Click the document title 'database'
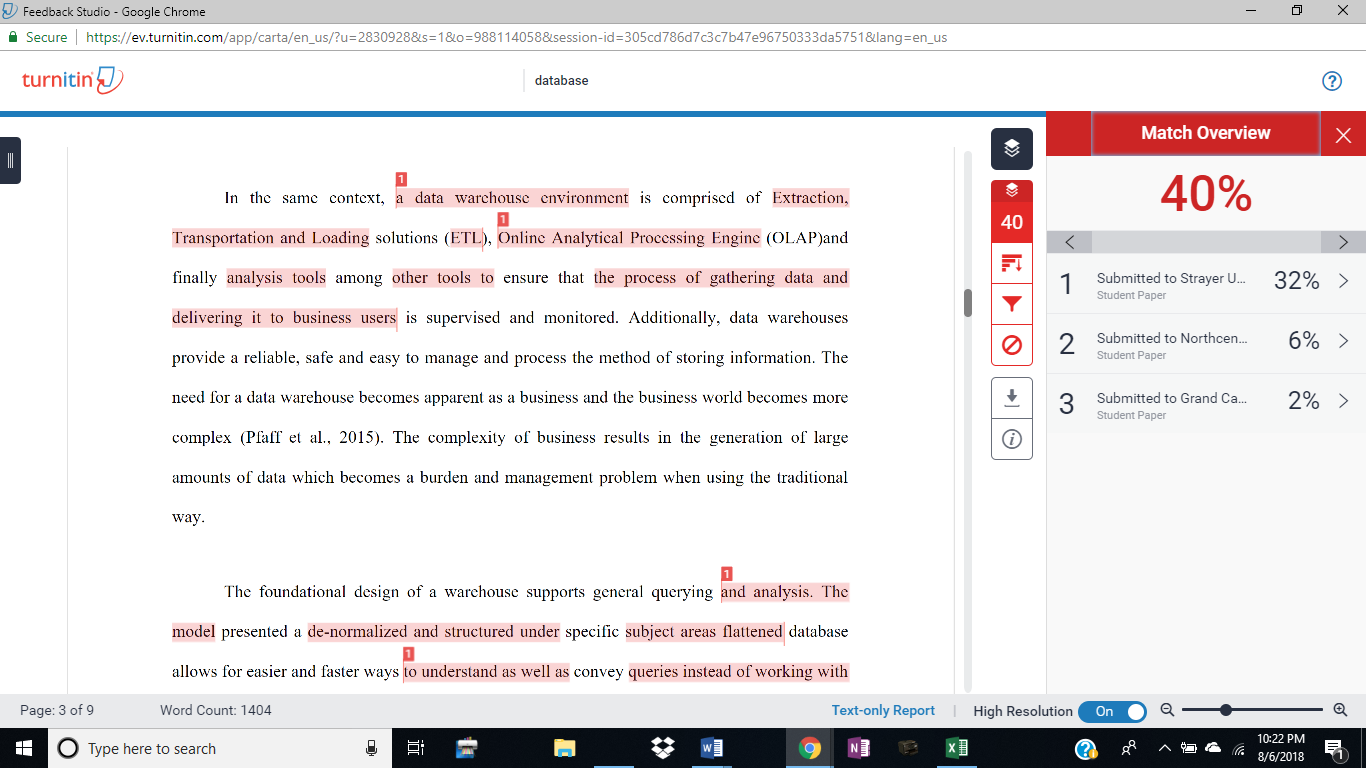 (x=561, y=80)
